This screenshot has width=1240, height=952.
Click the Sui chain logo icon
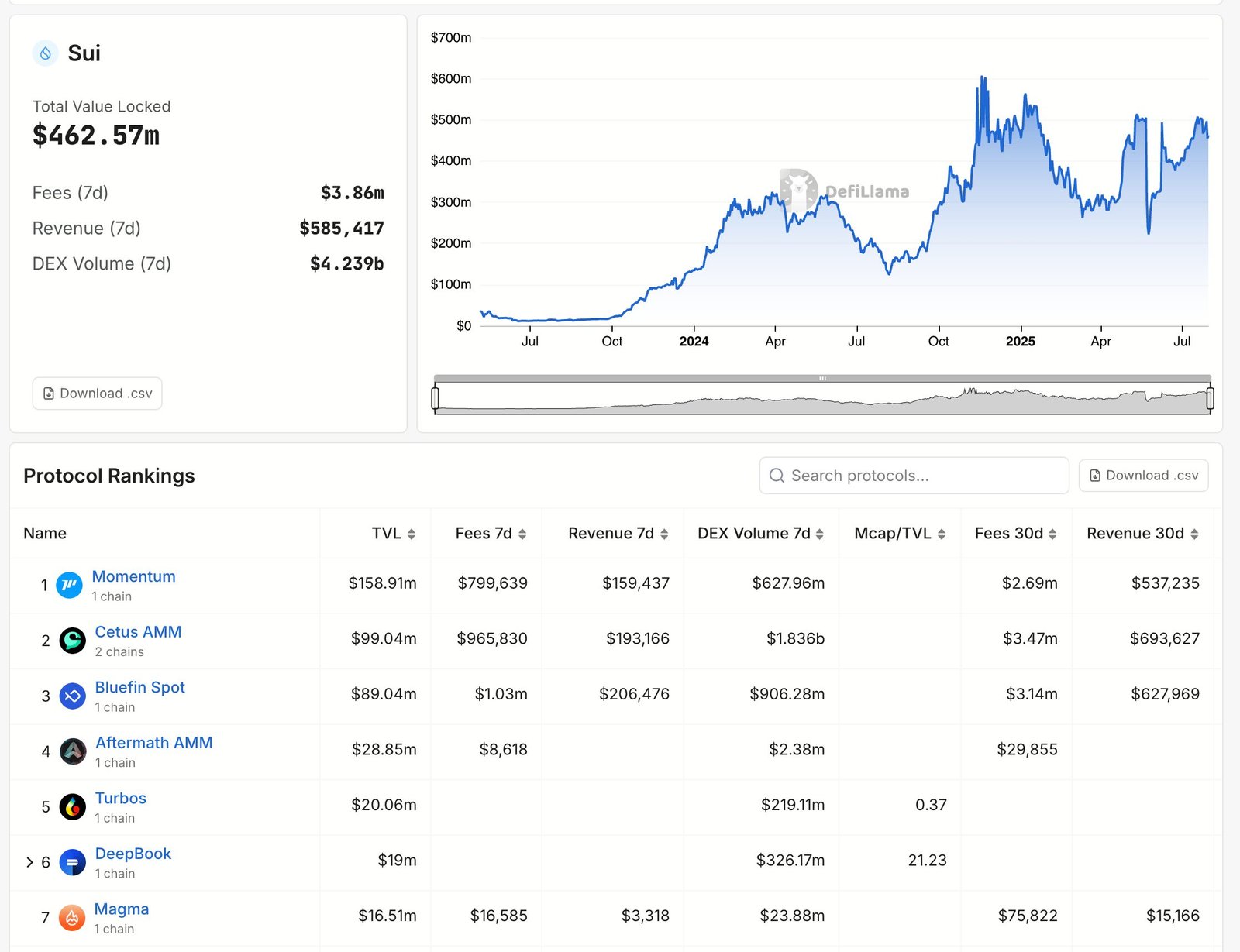[x=46, y=53]
